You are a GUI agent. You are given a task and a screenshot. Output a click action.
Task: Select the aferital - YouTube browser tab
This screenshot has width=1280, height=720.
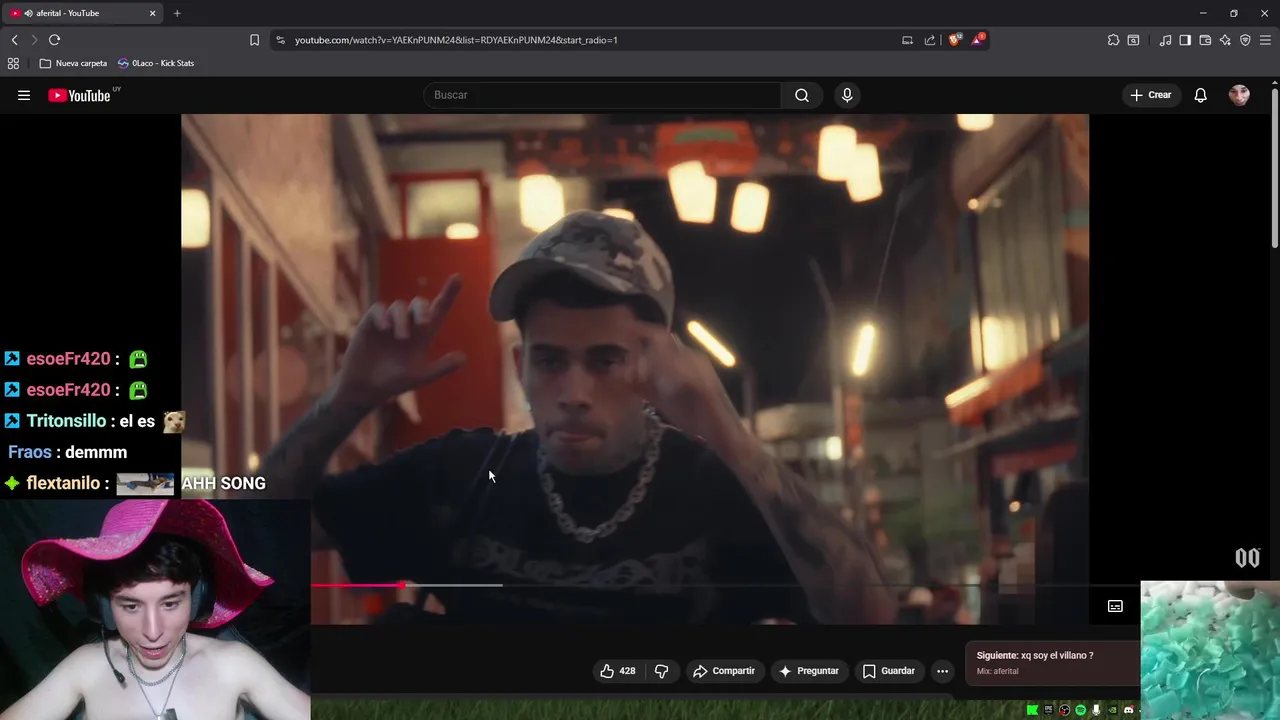point(82,13)
